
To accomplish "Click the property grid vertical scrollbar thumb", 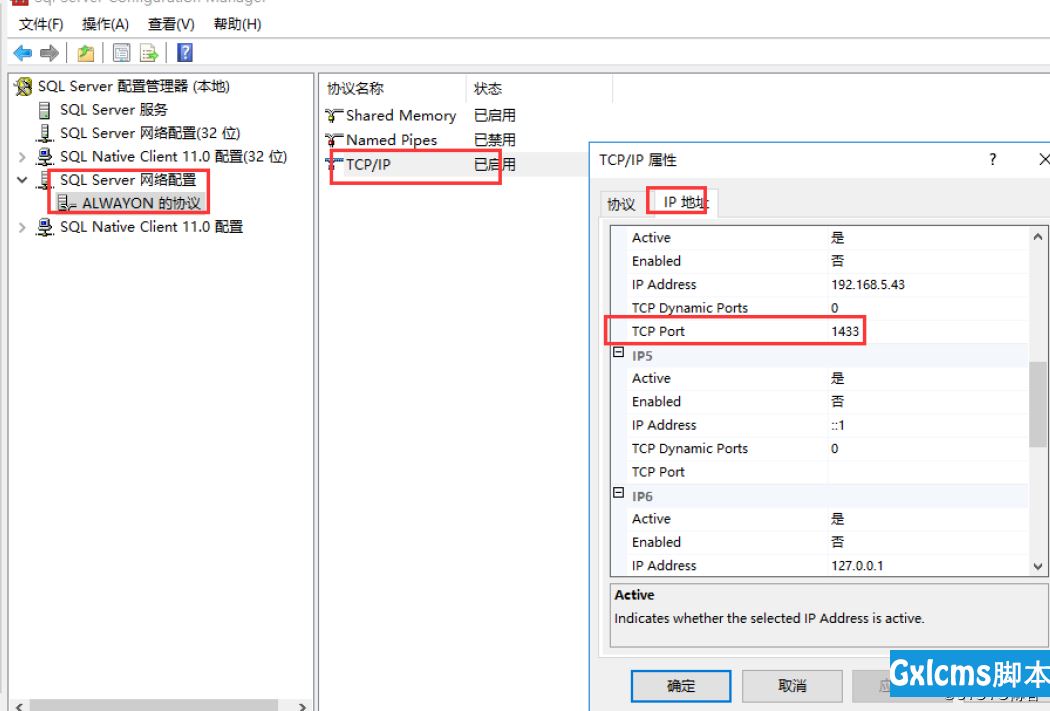I will tap(1037, 404).
